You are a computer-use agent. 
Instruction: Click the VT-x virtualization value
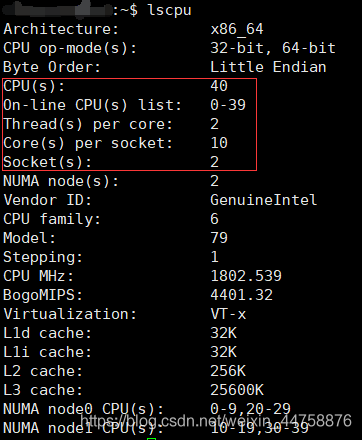228,314
